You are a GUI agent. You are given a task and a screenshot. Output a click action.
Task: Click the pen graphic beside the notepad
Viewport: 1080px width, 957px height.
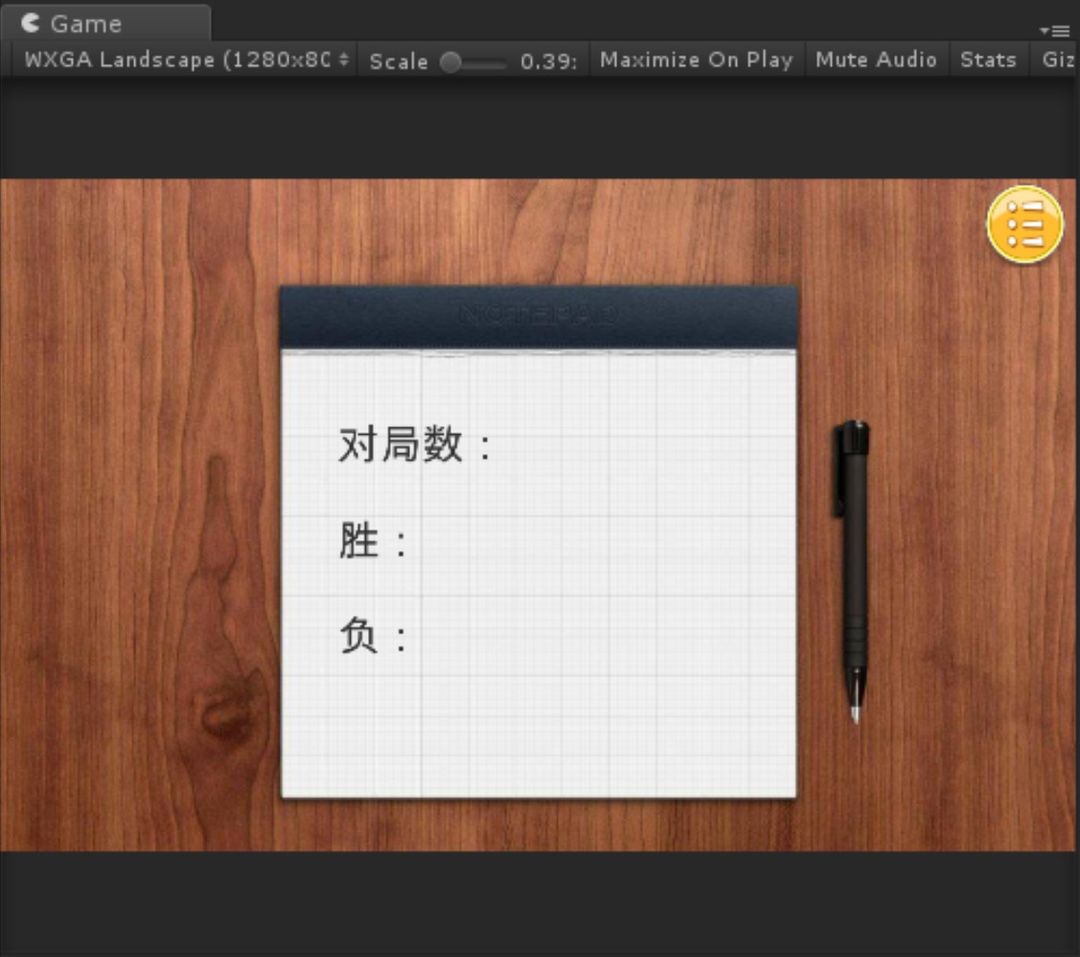pyautogui.click(x=850, y=570)
